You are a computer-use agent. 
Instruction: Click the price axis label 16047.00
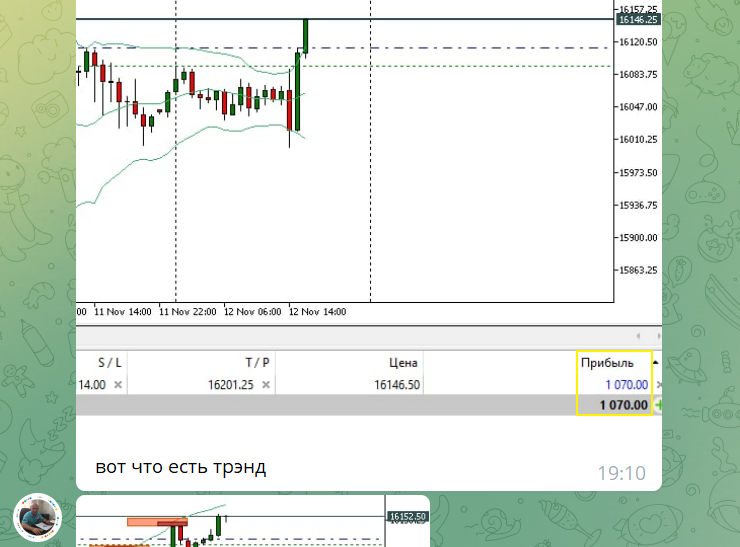click(x=638, y=107)
